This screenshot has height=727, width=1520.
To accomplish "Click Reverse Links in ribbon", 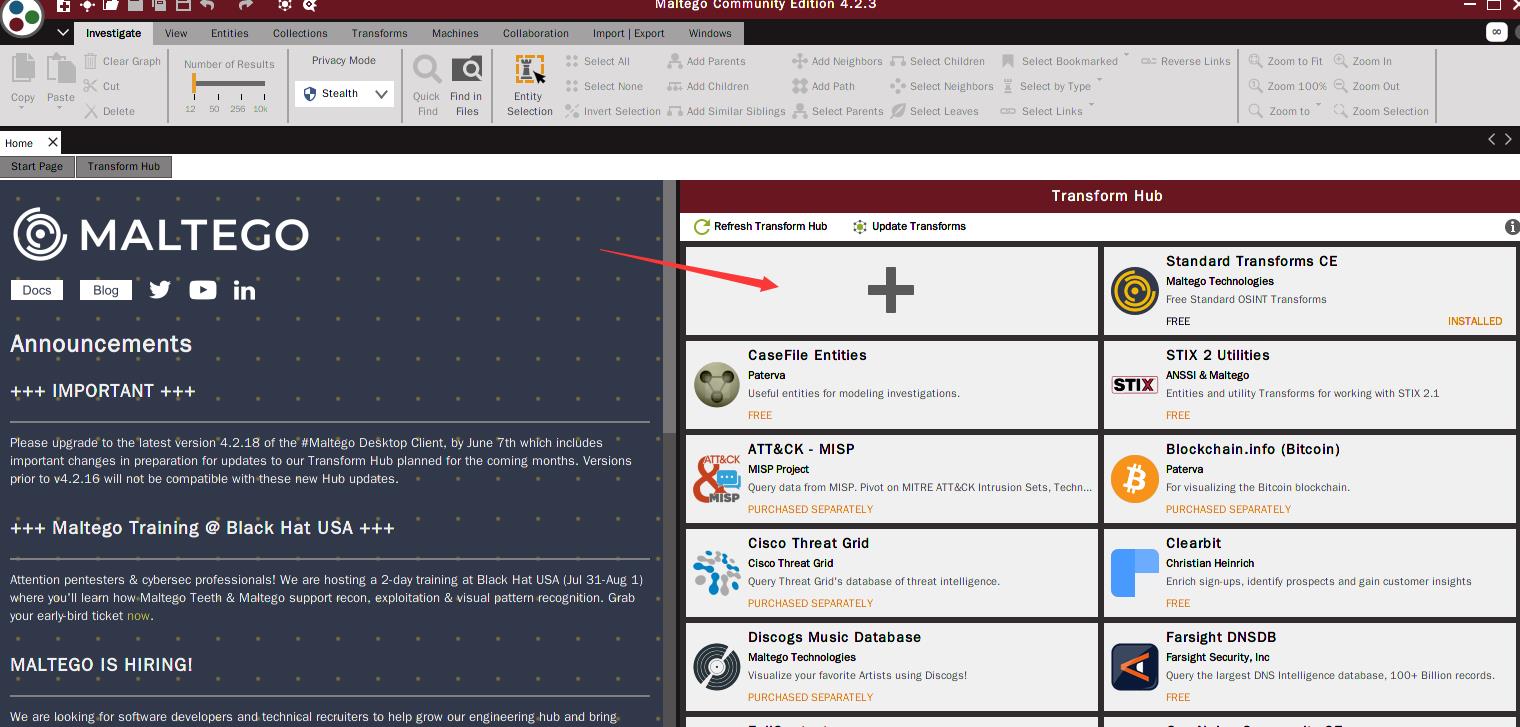I will 1186,61.
